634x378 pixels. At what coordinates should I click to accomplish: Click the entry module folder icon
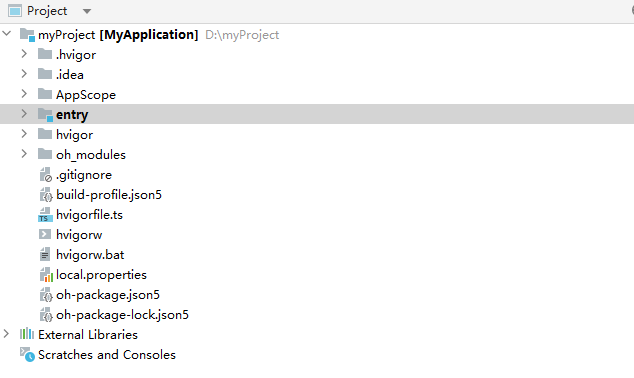45,114
